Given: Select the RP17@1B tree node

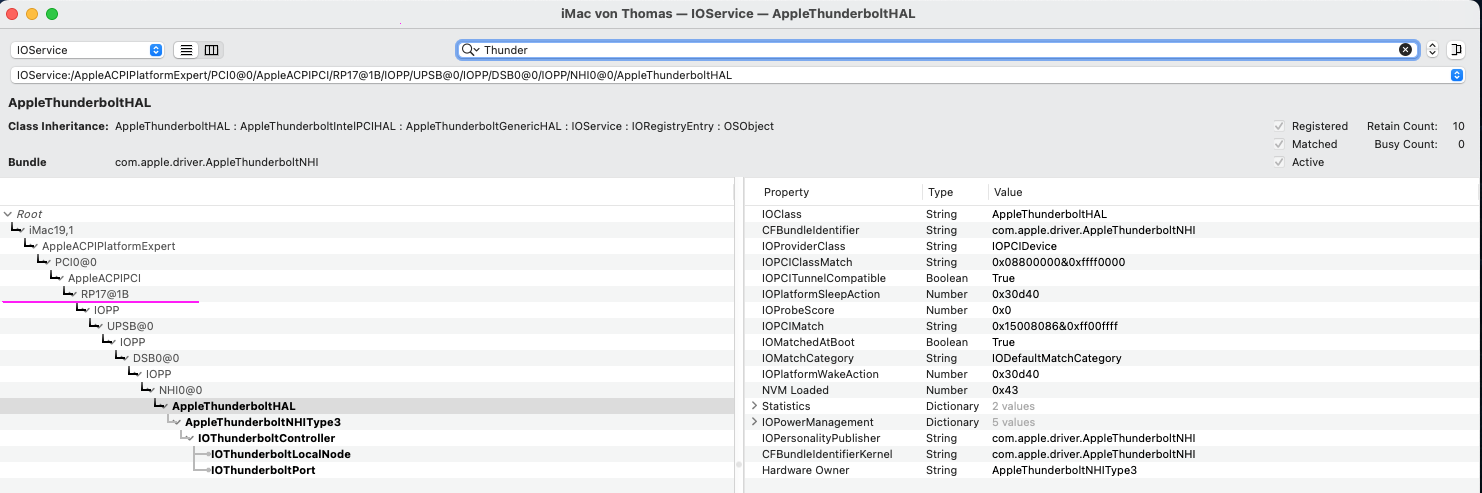Looking at the screenshot, I should click(104, 294).
